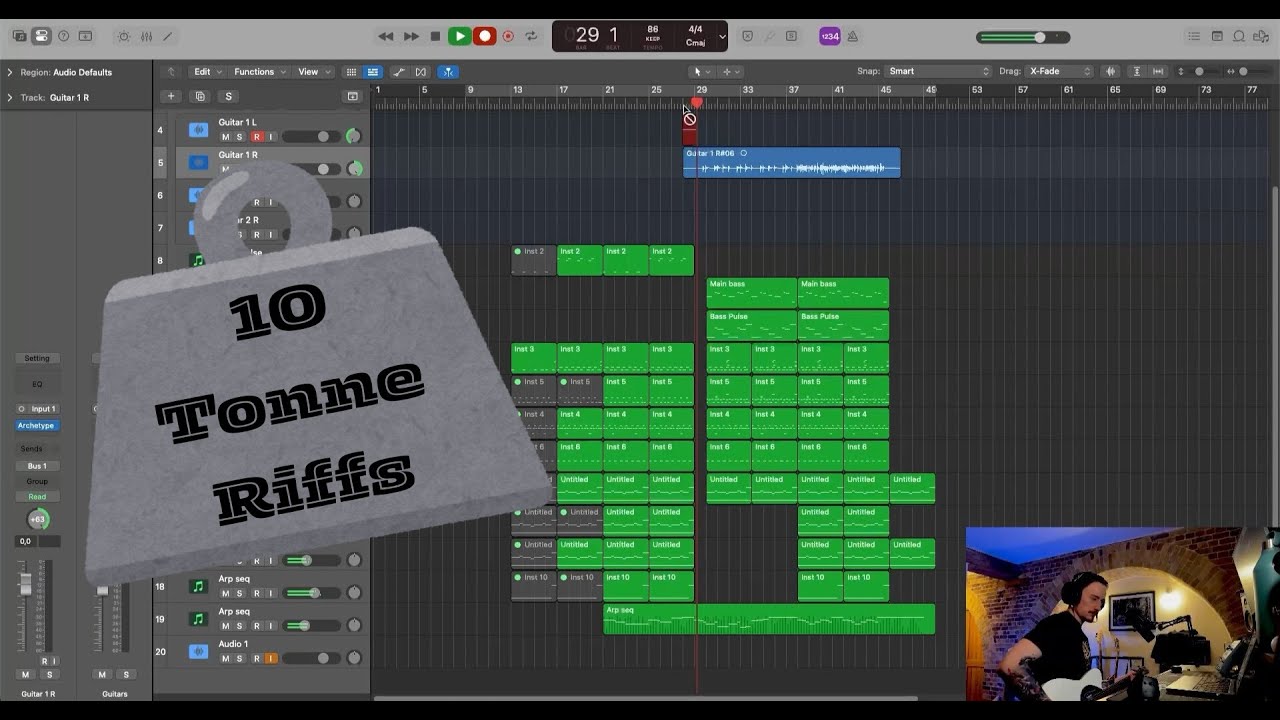Change the Read automation mode
This screenshot has height=720, width=1280.
pyautogui.click(x=37, y=496)
